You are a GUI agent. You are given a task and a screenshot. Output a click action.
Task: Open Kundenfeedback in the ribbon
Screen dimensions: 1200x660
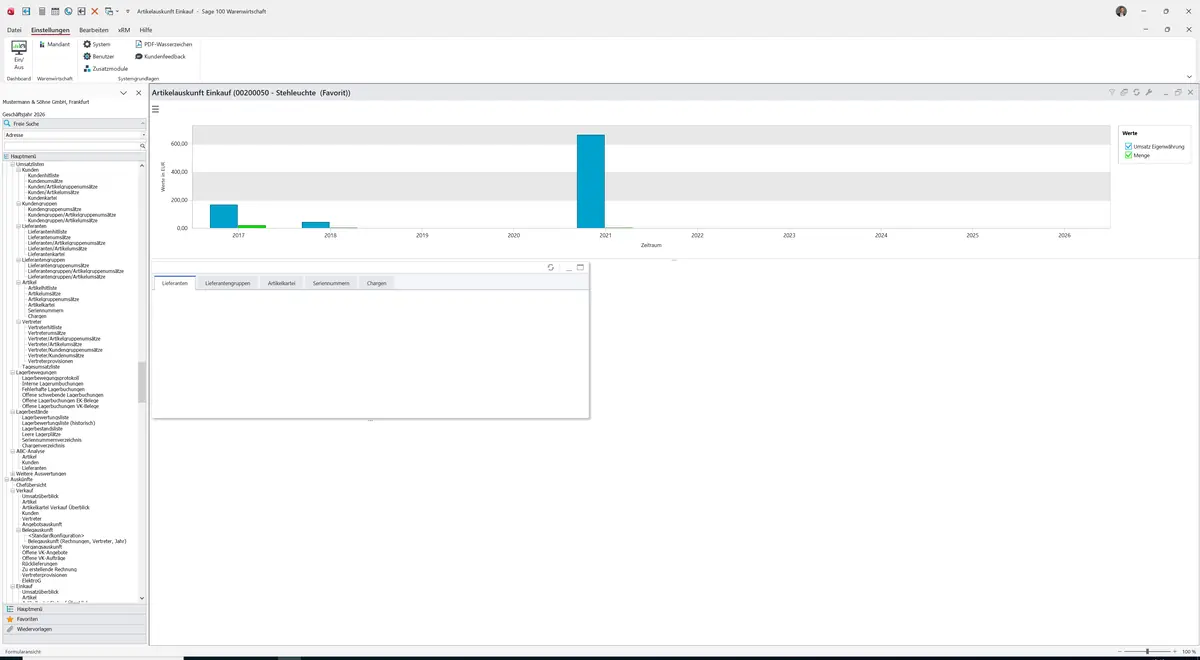161,56
